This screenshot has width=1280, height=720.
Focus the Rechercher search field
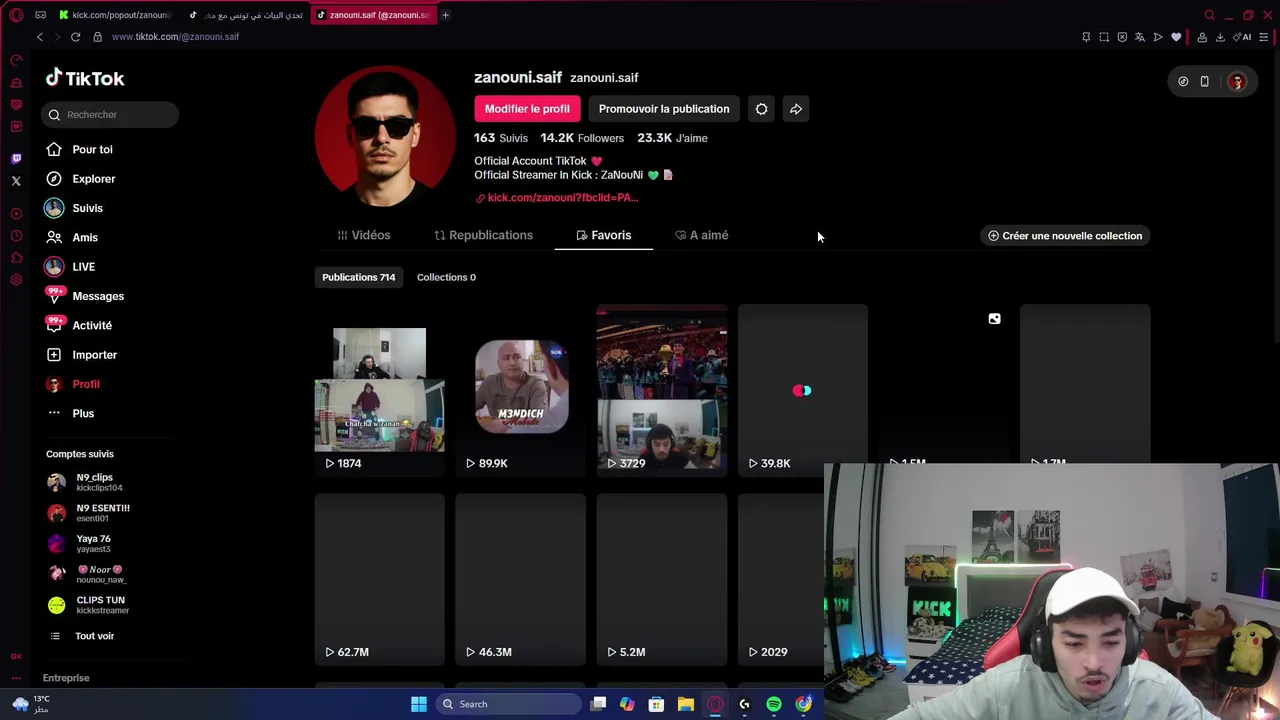[x=111, y=114]
